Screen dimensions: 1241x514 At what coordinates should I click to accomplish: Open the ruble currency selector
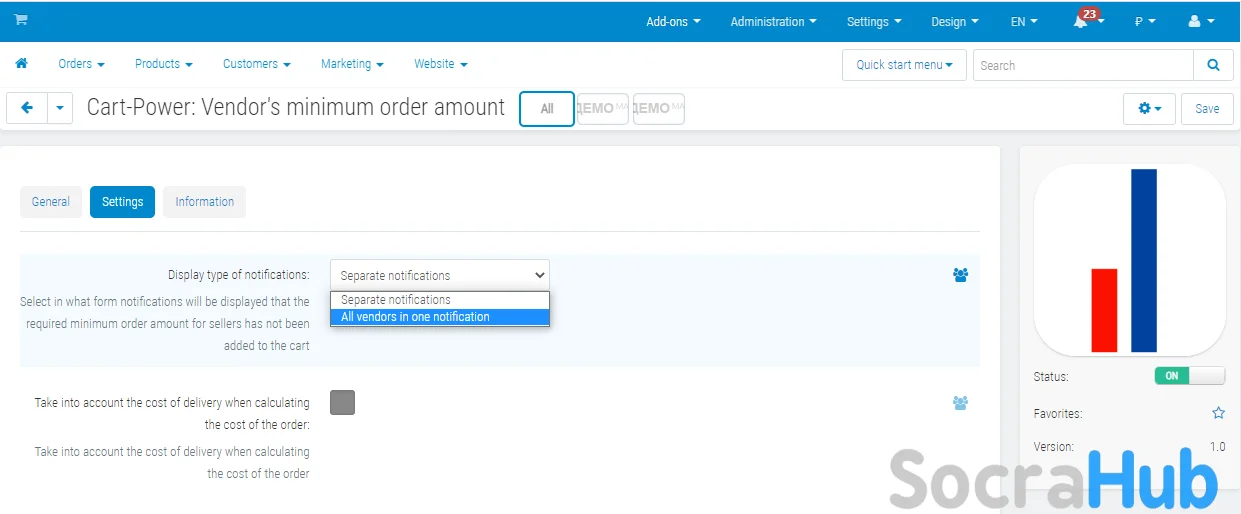tap(1145, 21)
